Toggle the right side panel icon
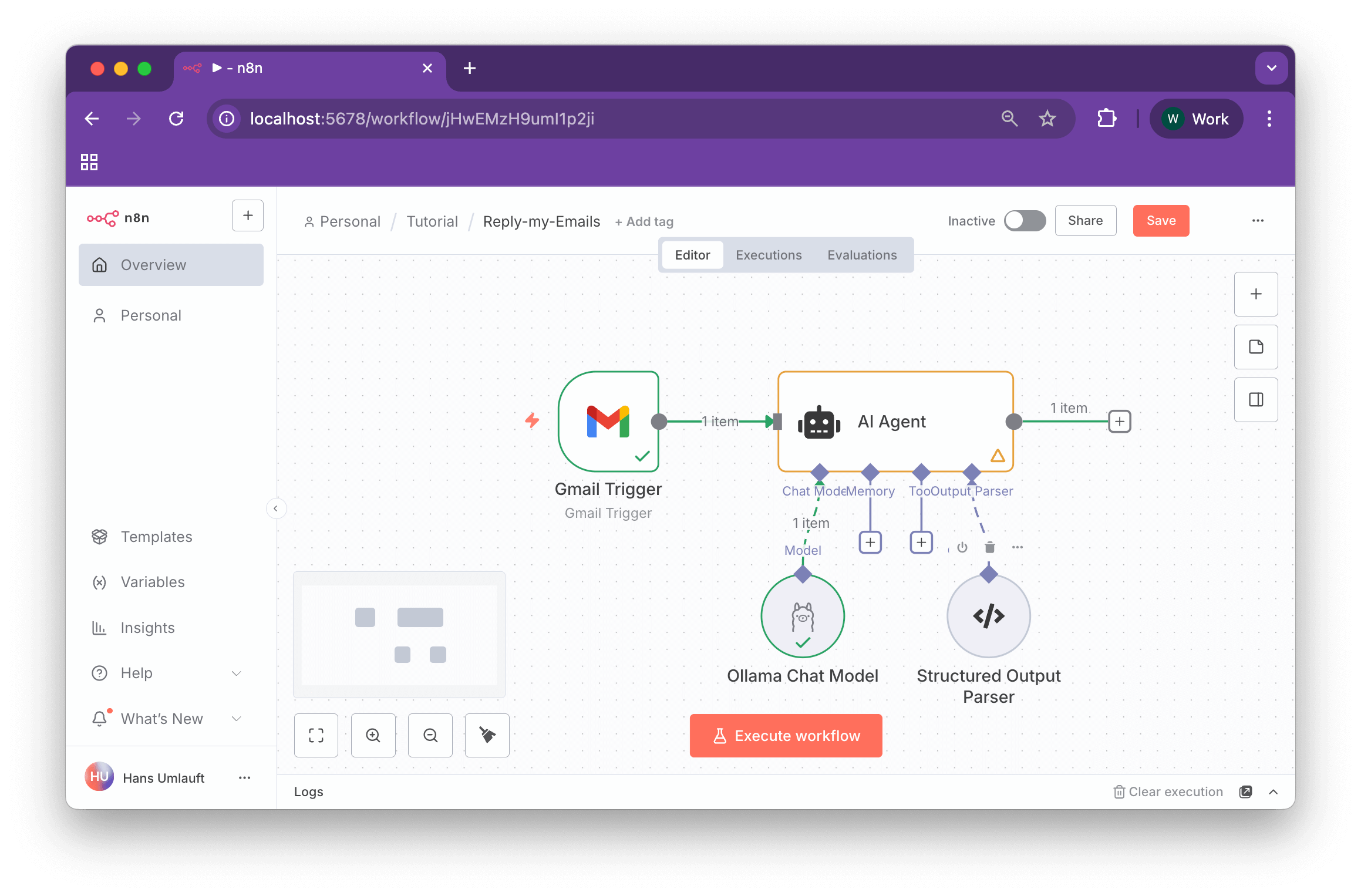The height and width of the screenshot is (896, 1361). 1256,400
